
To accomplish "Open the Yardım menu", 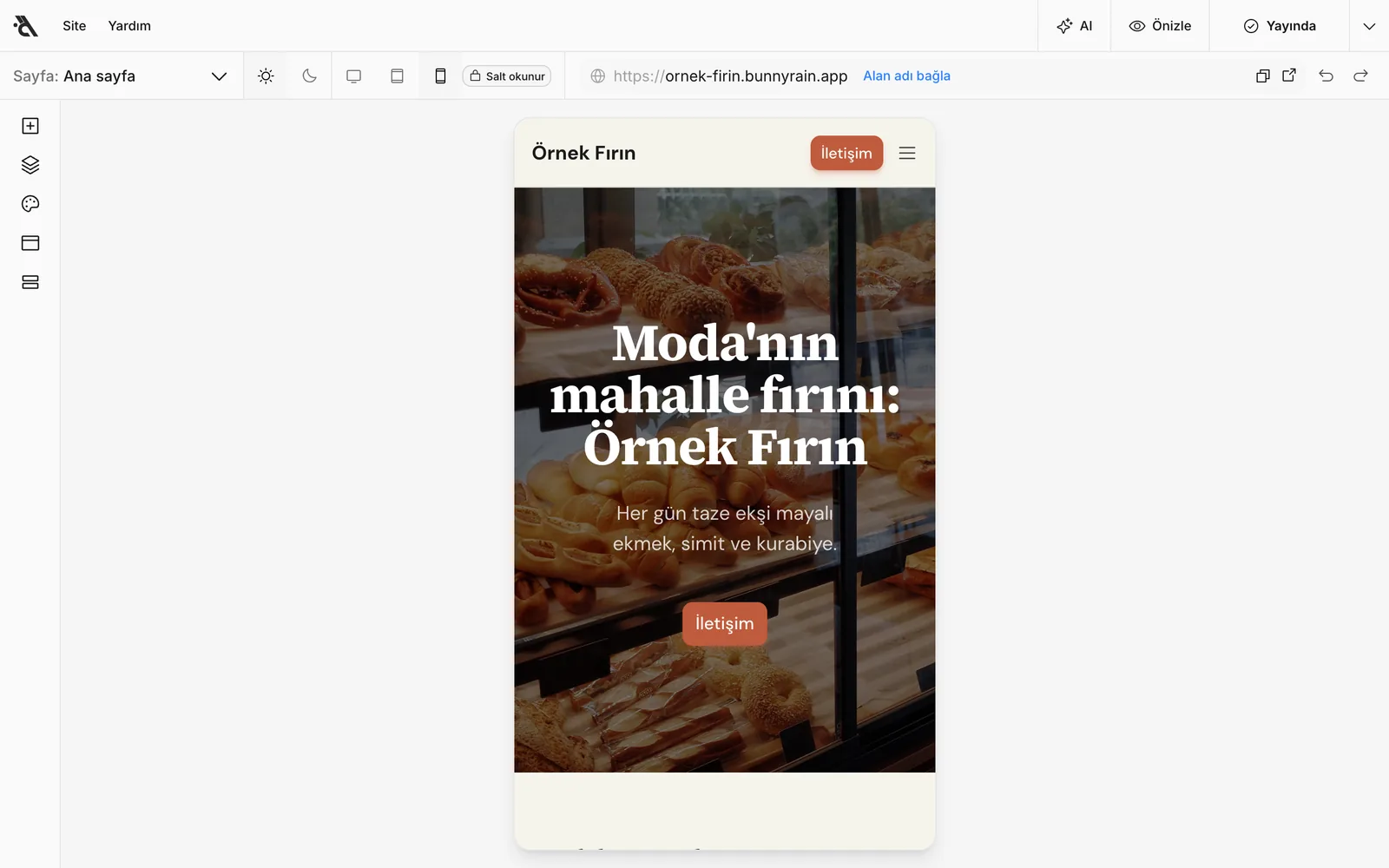I will click(129, 26).
